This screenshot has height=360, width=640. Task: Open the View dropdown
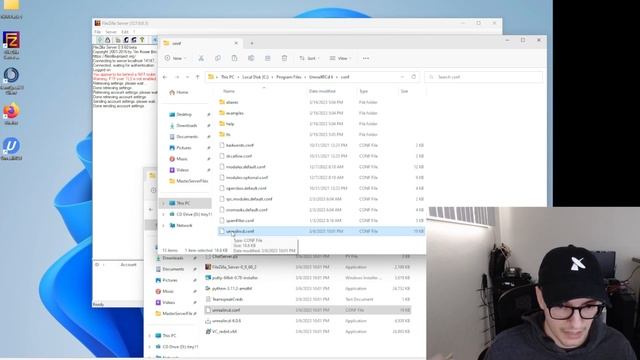[x=341, y=58]
